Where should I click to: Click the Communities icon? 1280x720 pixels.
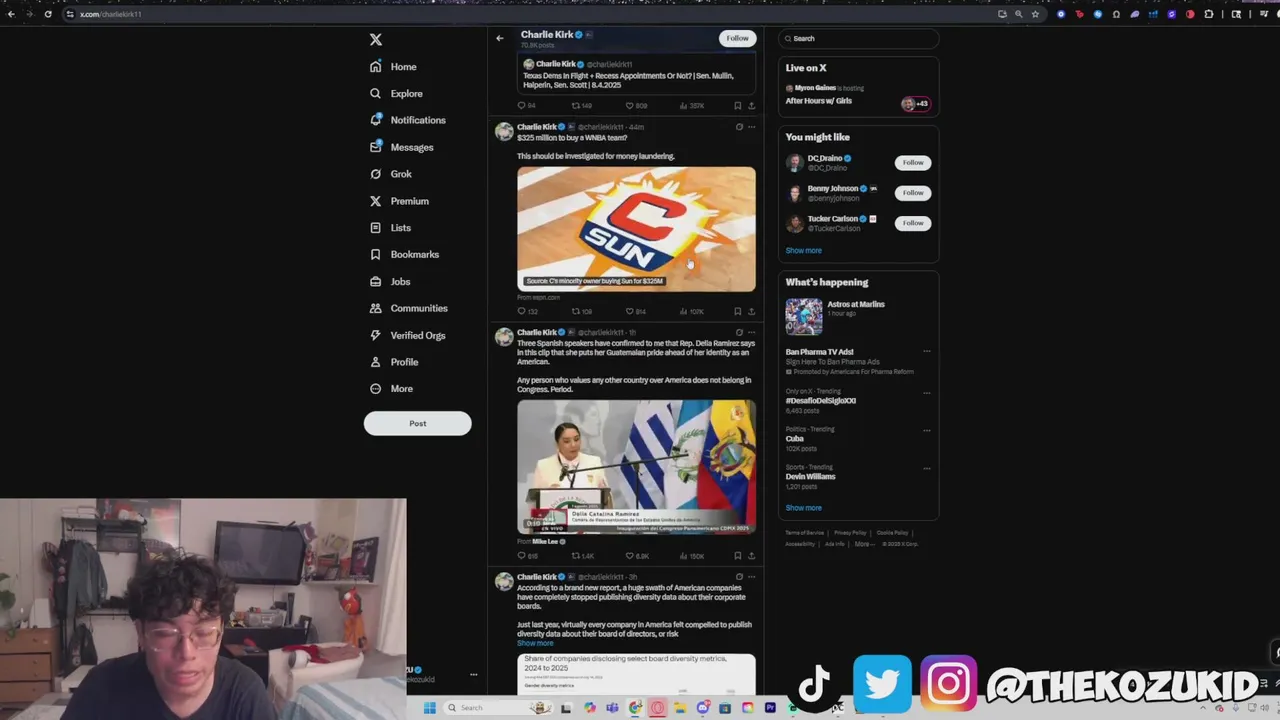(x=376, y=308)
